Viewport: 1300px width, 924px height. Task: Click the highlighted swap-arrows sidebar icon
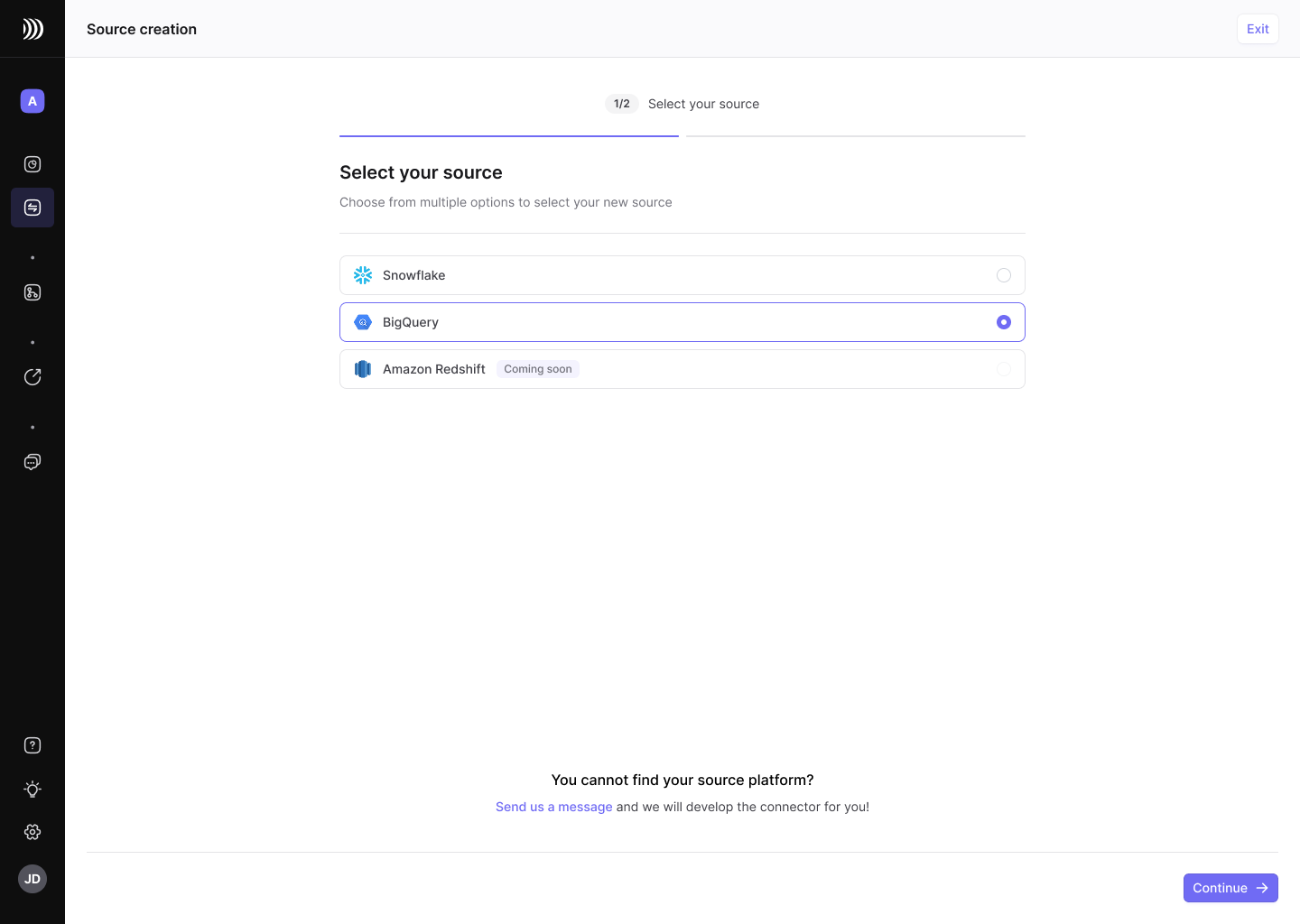click(32, 208)
